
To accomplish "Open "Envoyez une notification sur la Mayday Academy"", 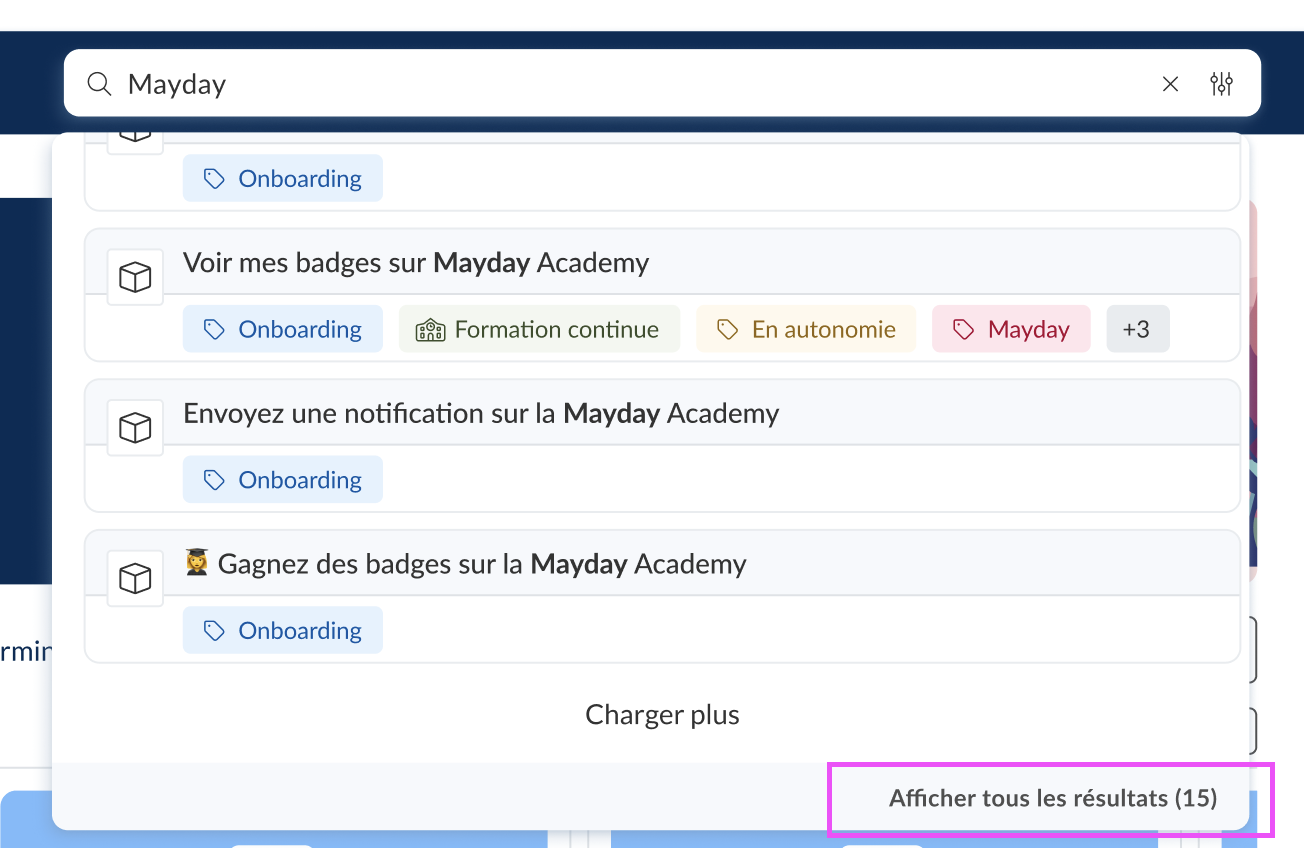I will click(481, 414).
